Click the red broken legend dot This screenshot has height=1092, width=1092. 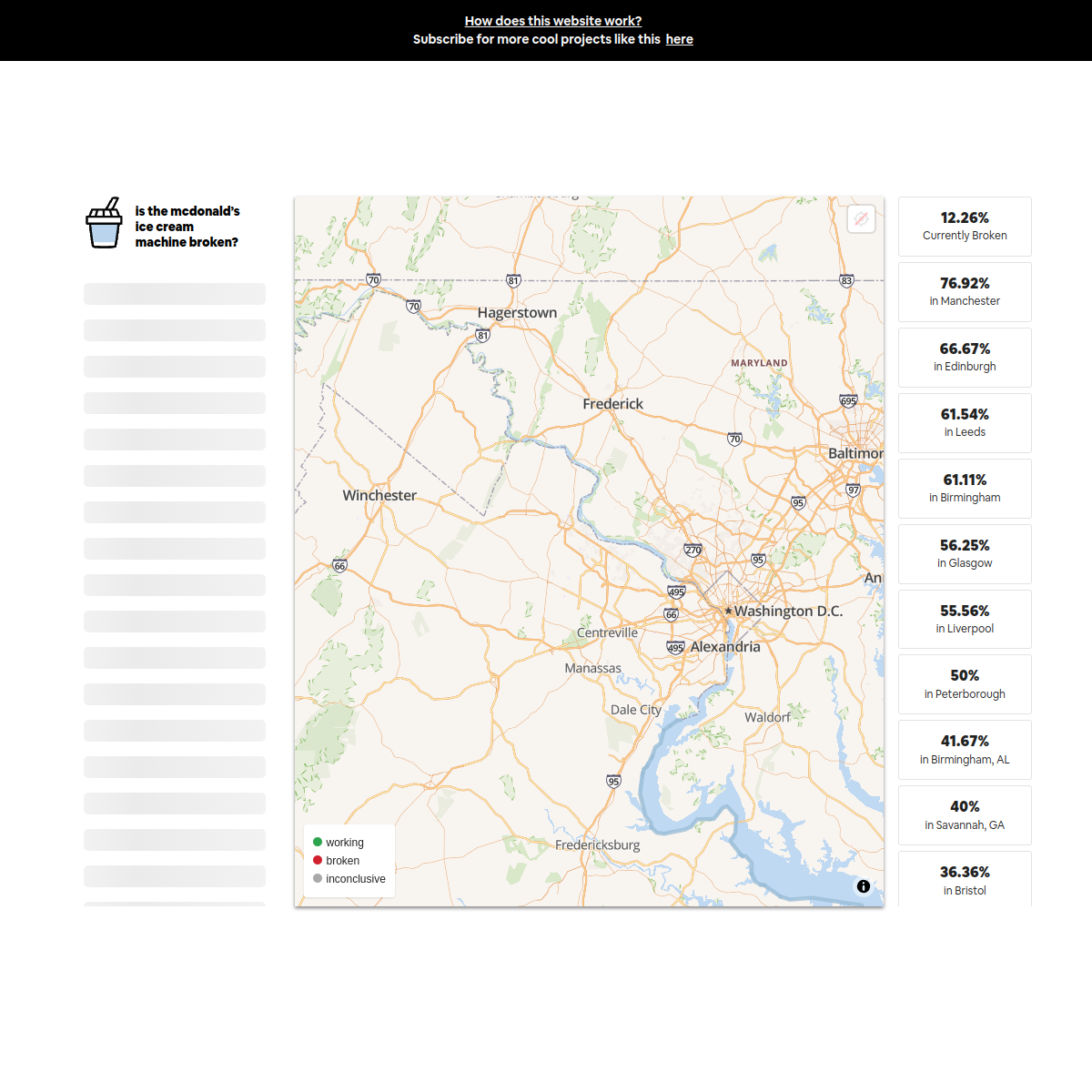[318, 860]
